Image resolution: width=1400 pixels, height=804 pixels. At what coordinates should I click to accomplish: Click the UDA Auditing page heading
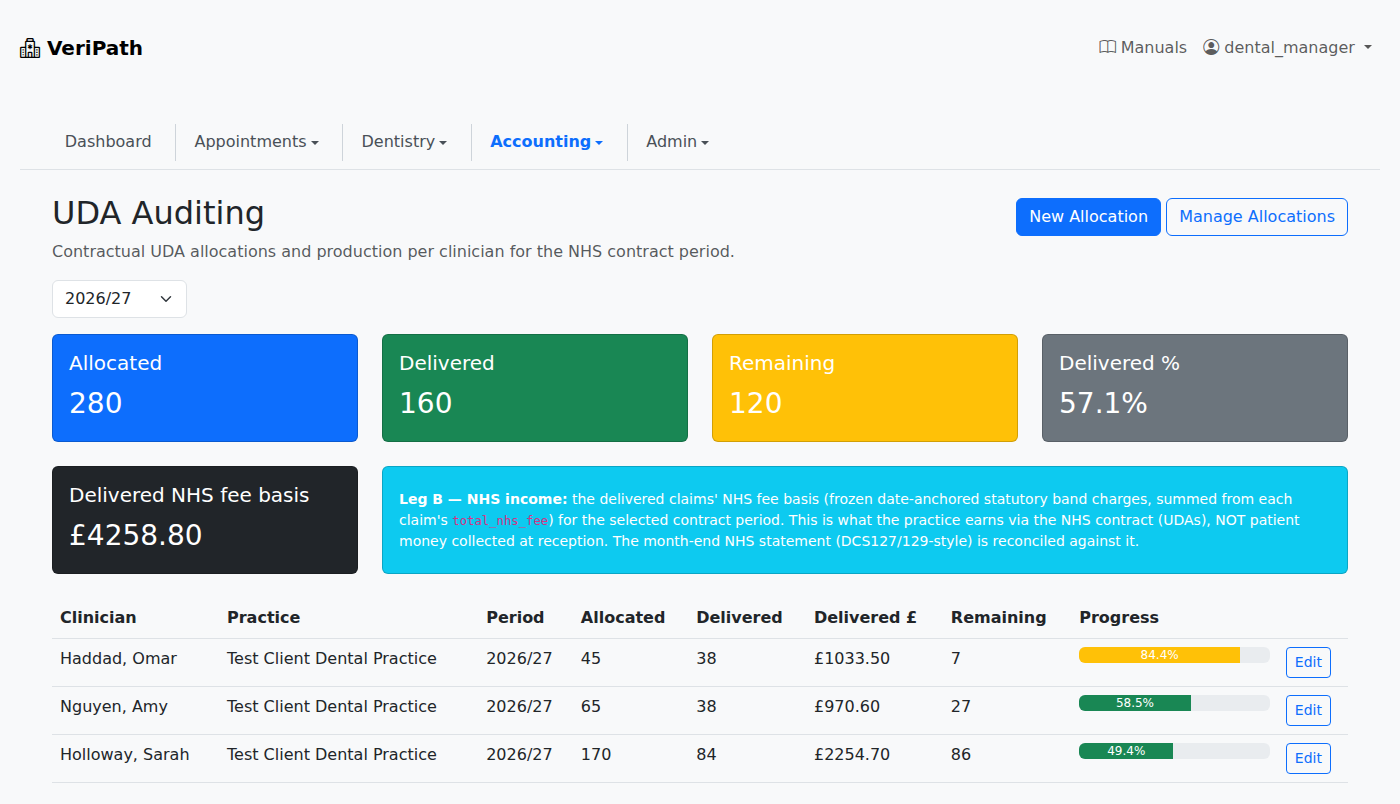(158, 214)
